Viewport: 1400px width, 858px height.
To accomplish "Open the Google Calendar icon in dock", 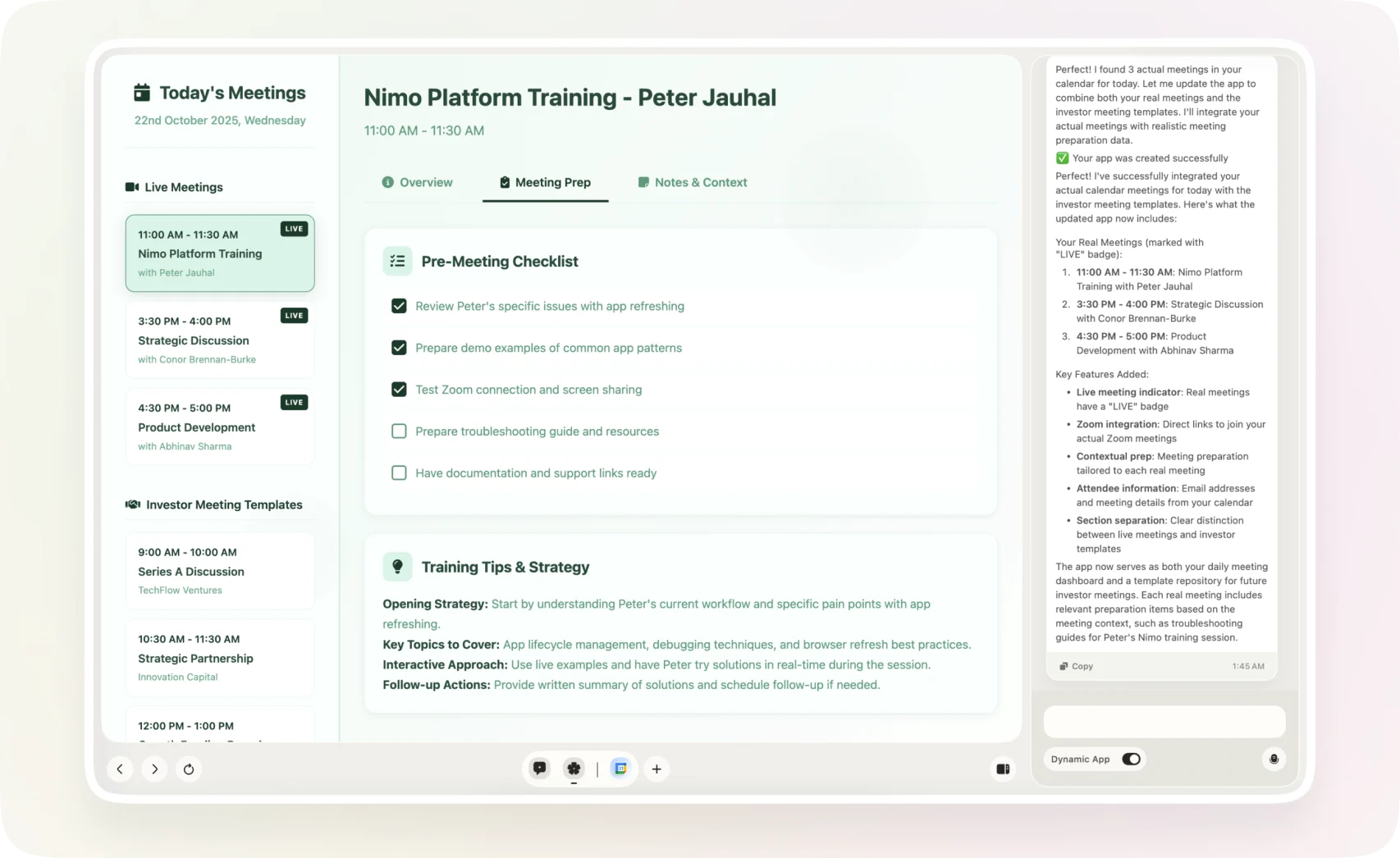I will (620, 769).
